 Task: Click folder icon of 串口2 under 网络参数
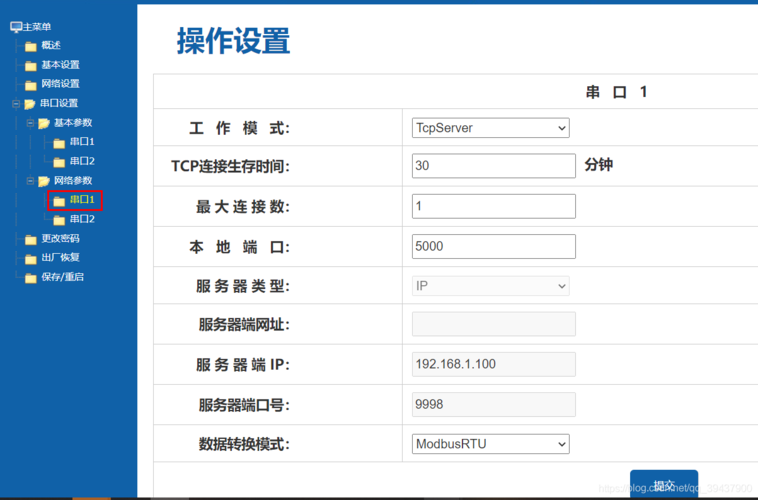[59, 220]
